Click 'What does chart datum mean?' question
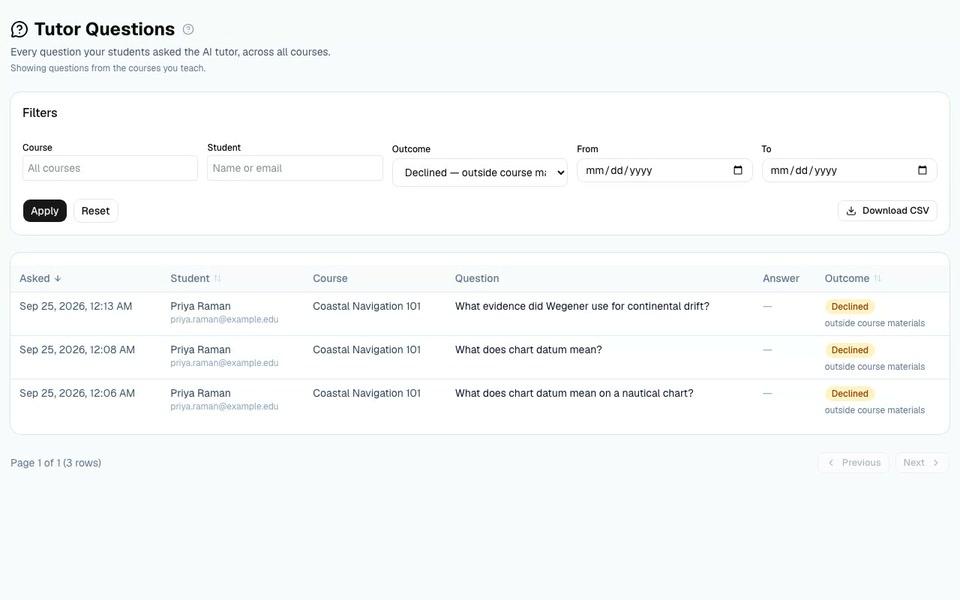 click(x=528, y=350)
